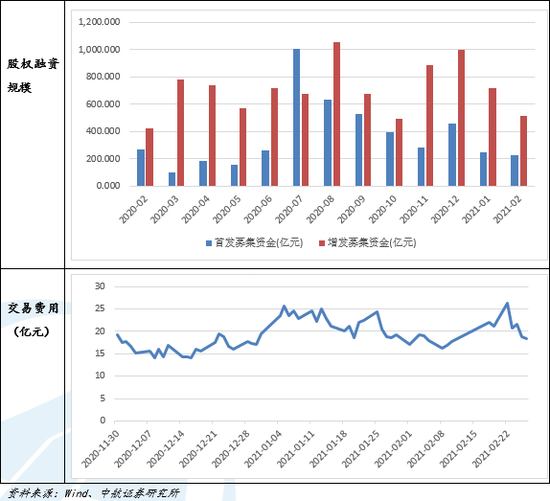The image size is (550, 501).
Task: Click the row label 股权融资规模
Action: point(33,75)
